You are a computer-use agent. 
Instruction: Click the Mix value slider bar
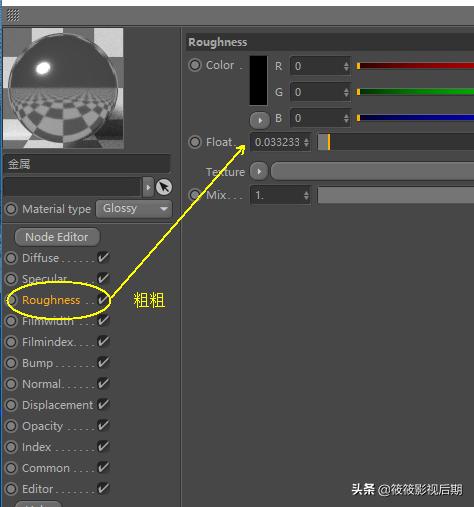pyautogui.click(x=396, y=195)
